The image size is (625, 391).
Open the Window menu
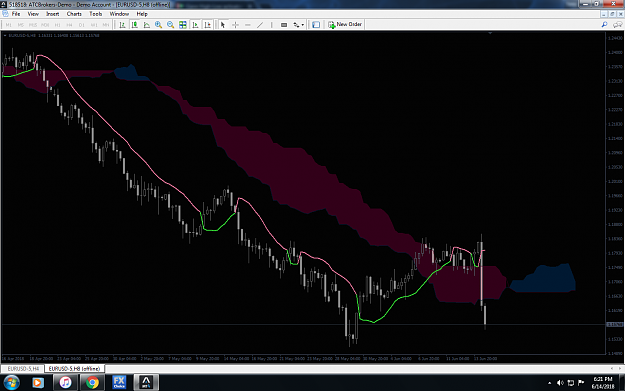click(119, 14)
